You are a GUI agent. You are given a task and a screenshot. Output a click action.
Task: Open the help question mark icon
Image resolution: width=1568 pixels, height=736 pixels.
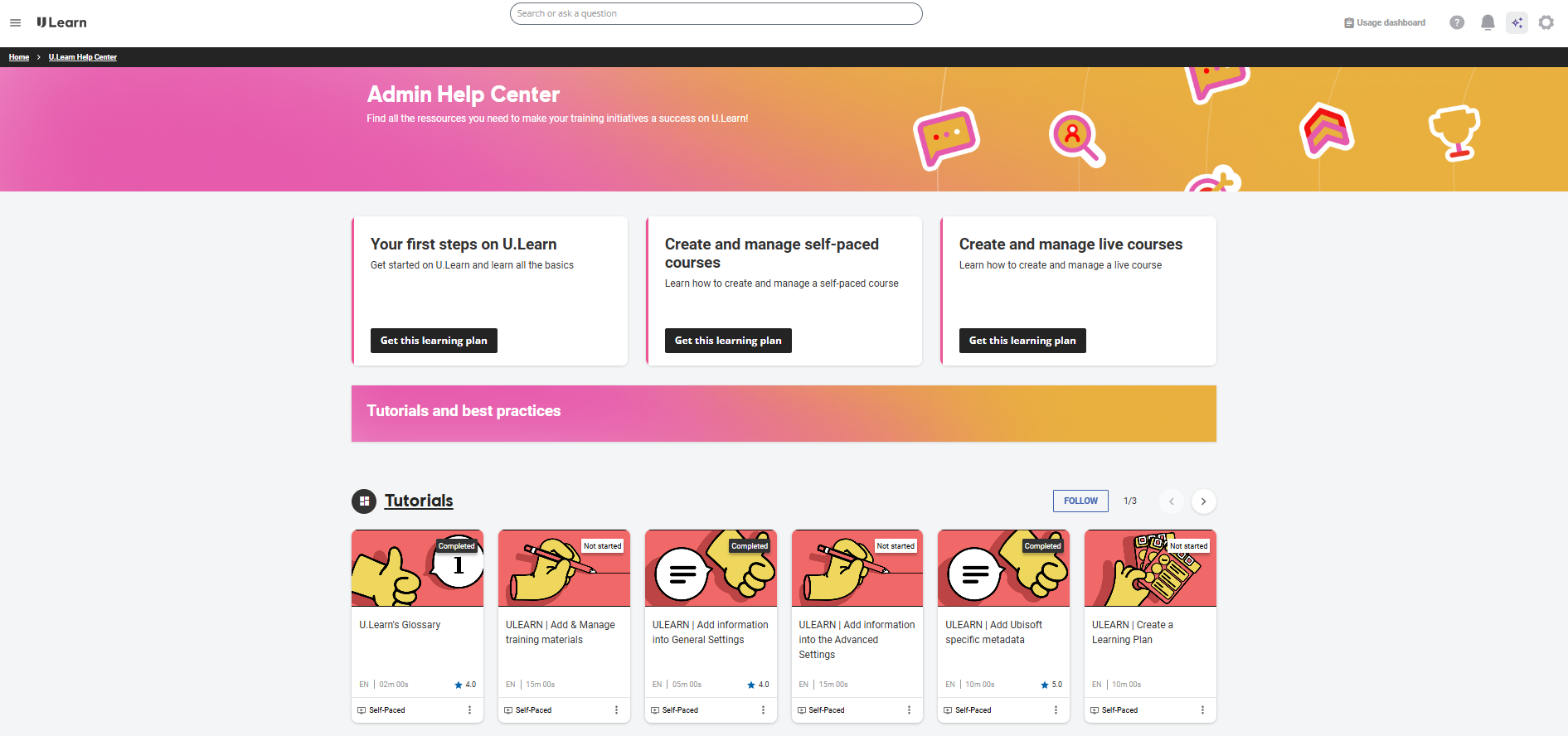click(x=1457, y=22)
